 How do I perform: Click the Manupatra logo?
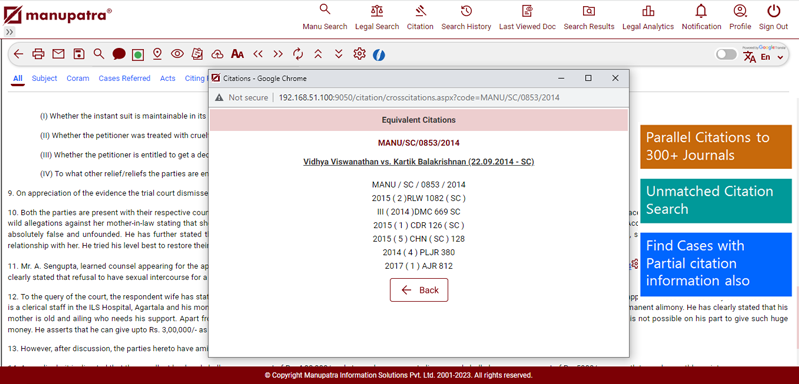tap(57, 15)
